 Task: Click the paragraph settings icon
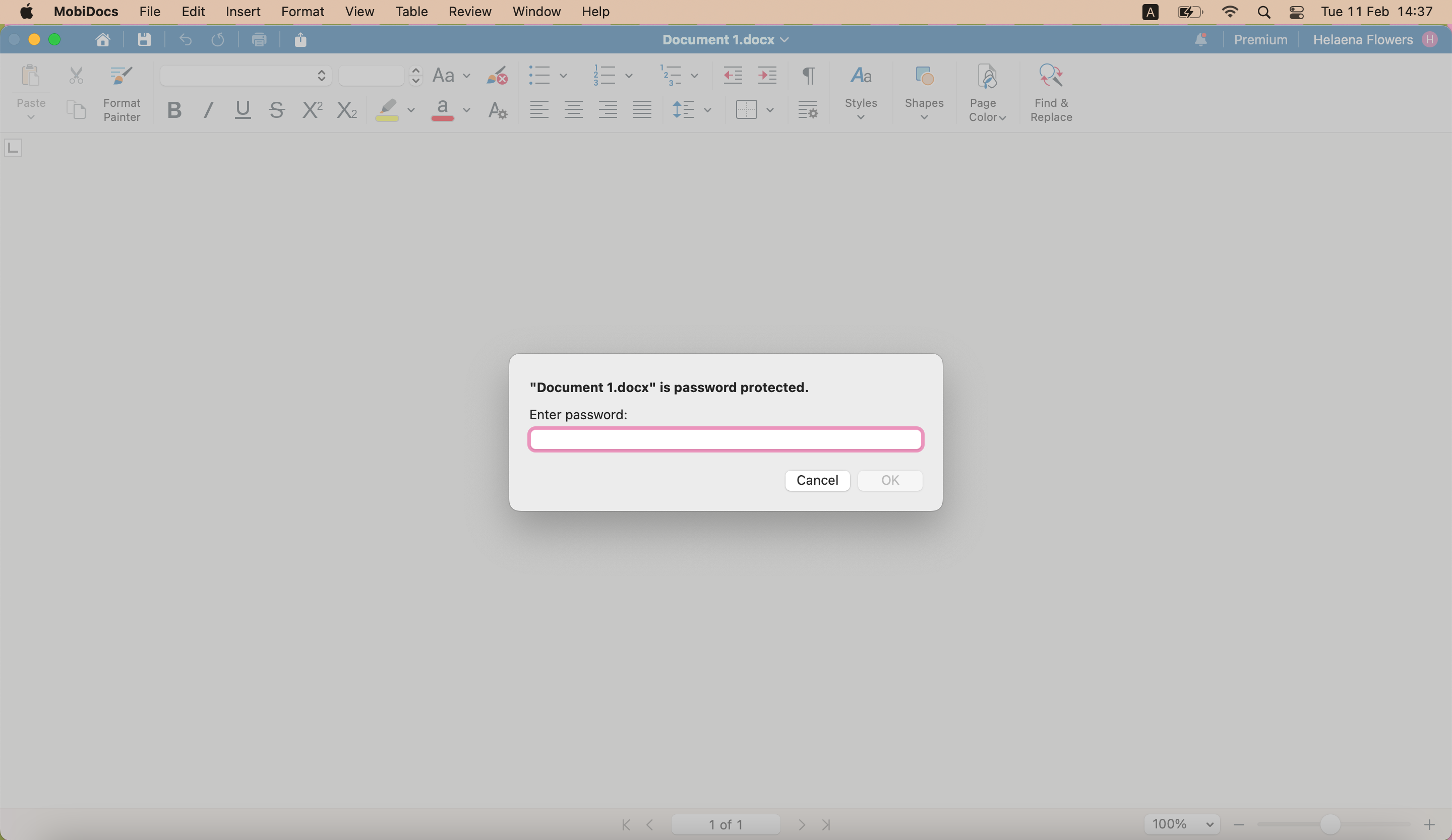(x=808, y=109)
